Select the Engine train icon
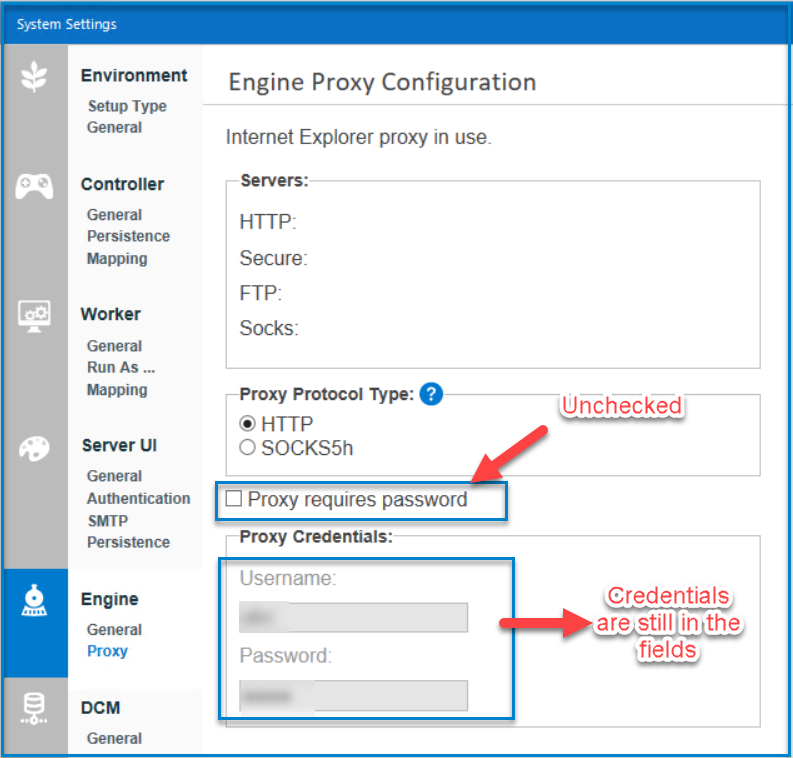 (x=34, y=600)
